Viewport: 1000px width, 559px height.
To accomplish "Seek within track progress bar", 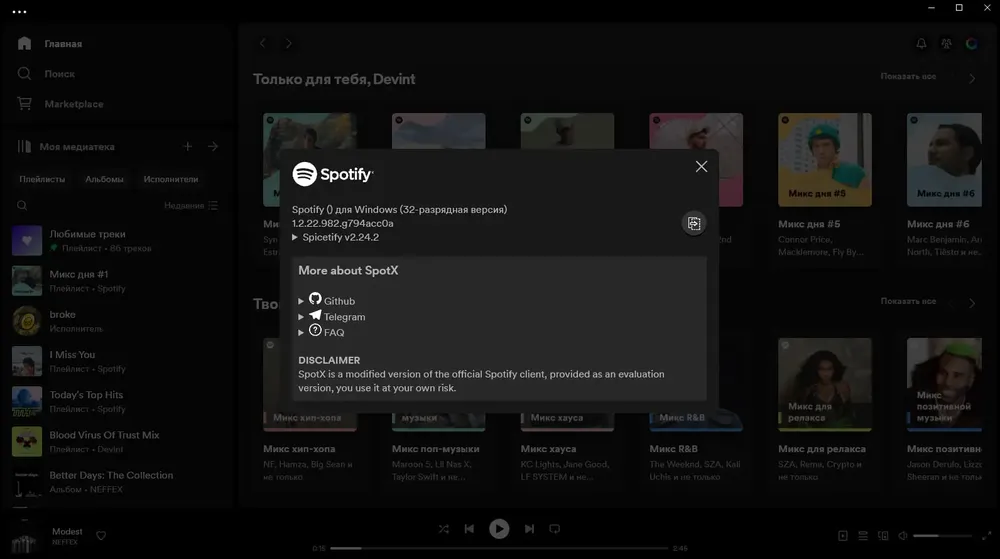I will click(499, 548).
